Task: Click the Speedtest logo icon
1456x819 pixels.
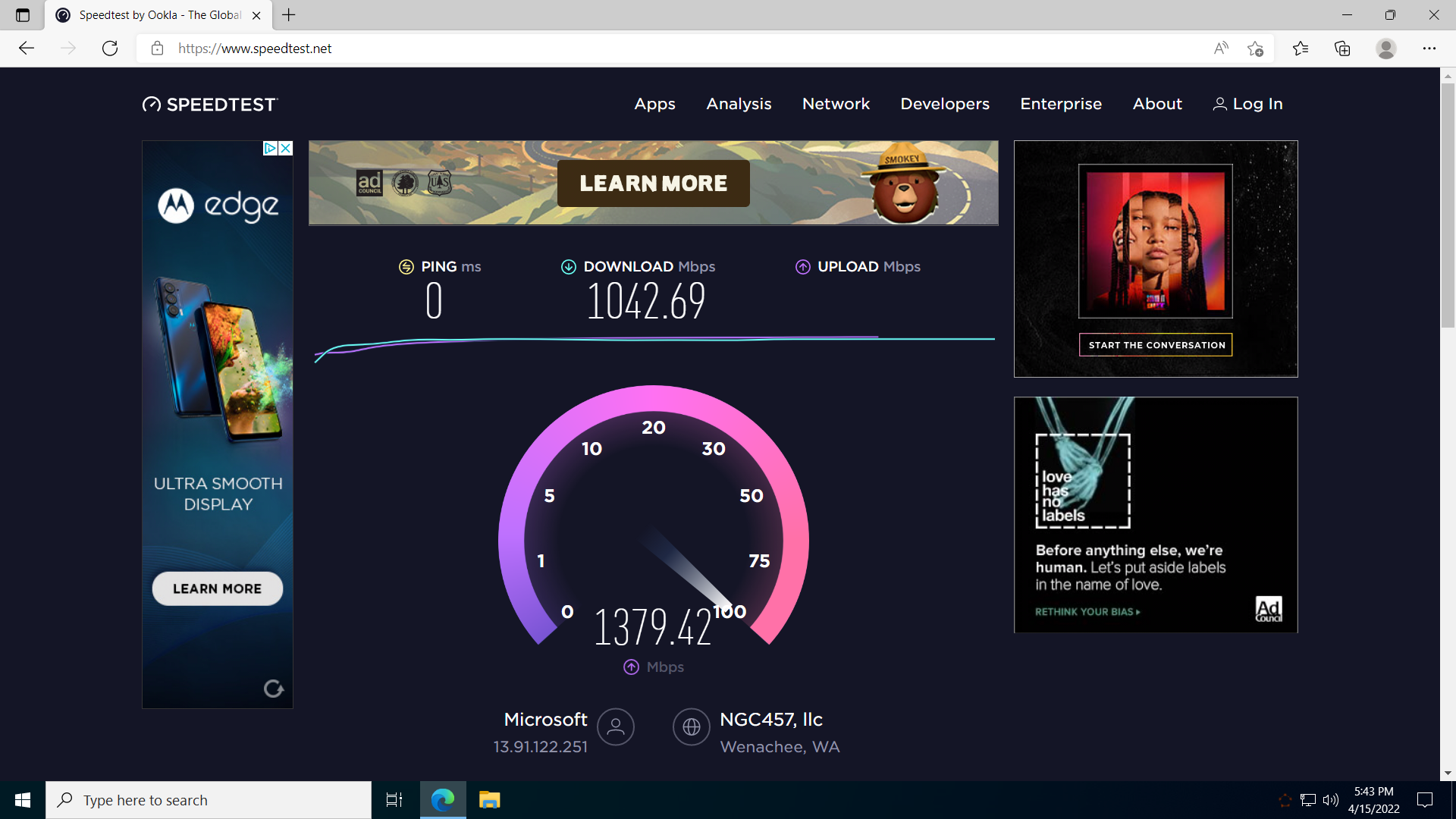Action: pyautogui.click(x=152, y=105)
